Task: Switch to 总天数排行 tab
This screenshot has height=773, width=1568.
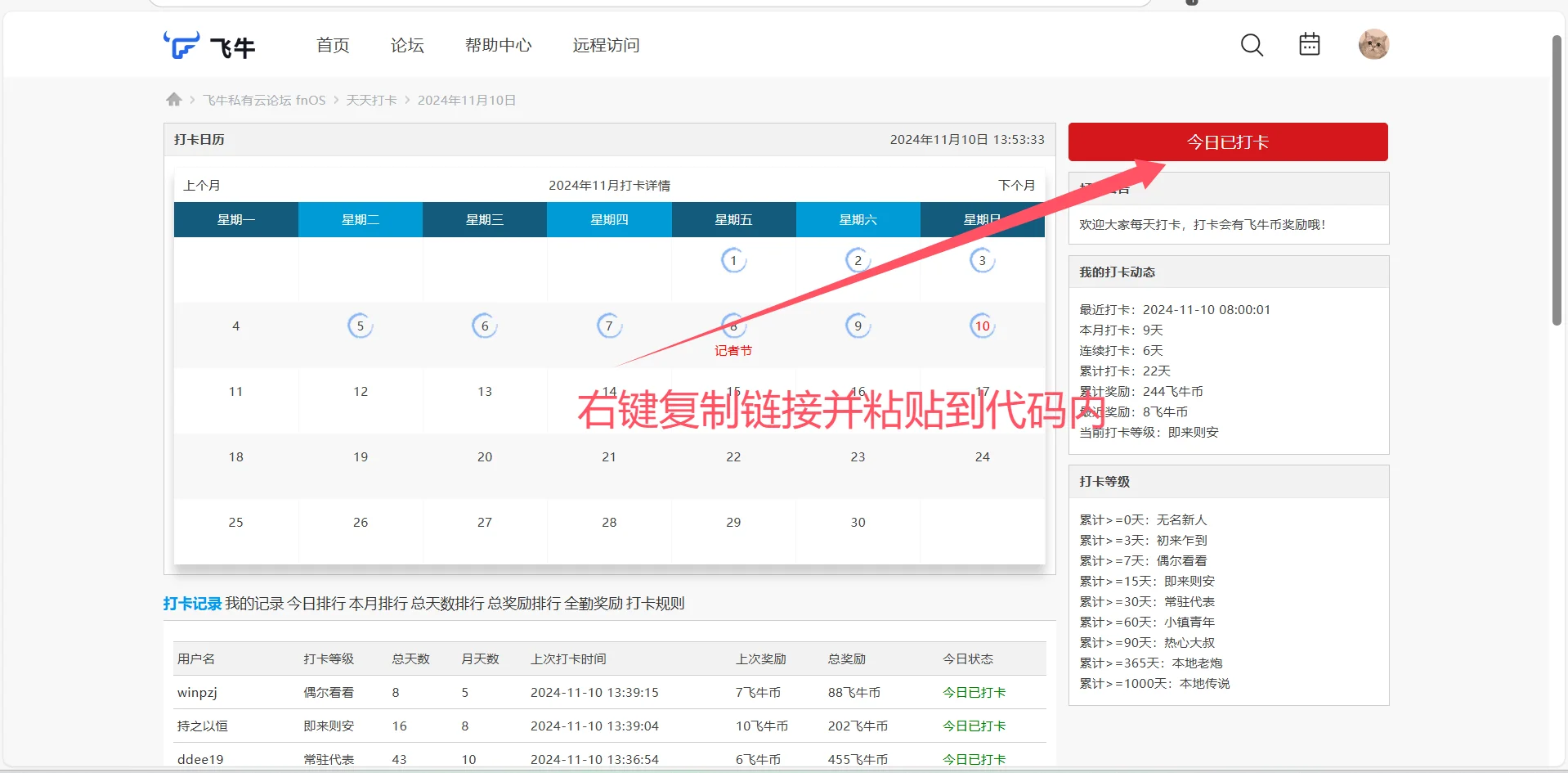Action: tap(447, 604)
